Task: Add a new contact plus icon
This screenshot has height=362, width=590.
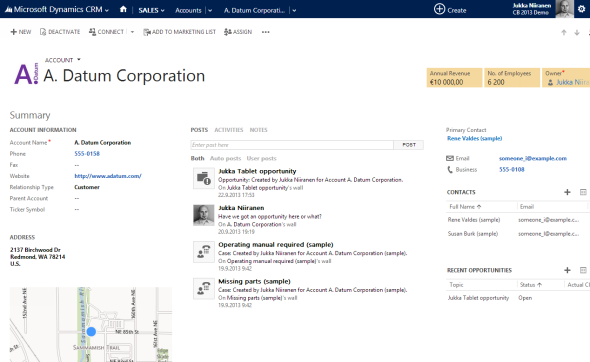Action: coord(567,192)
